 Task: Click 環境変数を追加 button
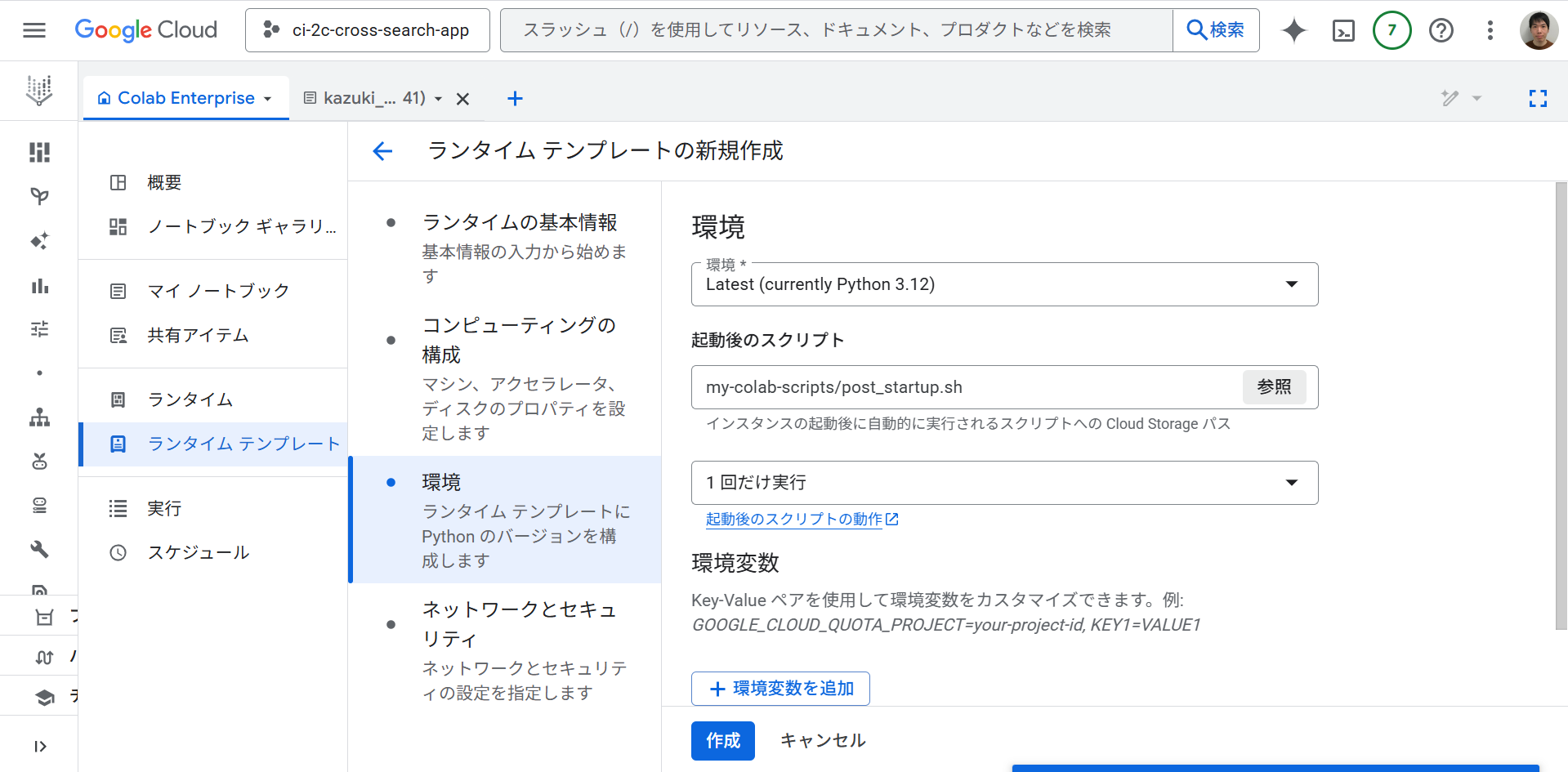tap(780, 689)
